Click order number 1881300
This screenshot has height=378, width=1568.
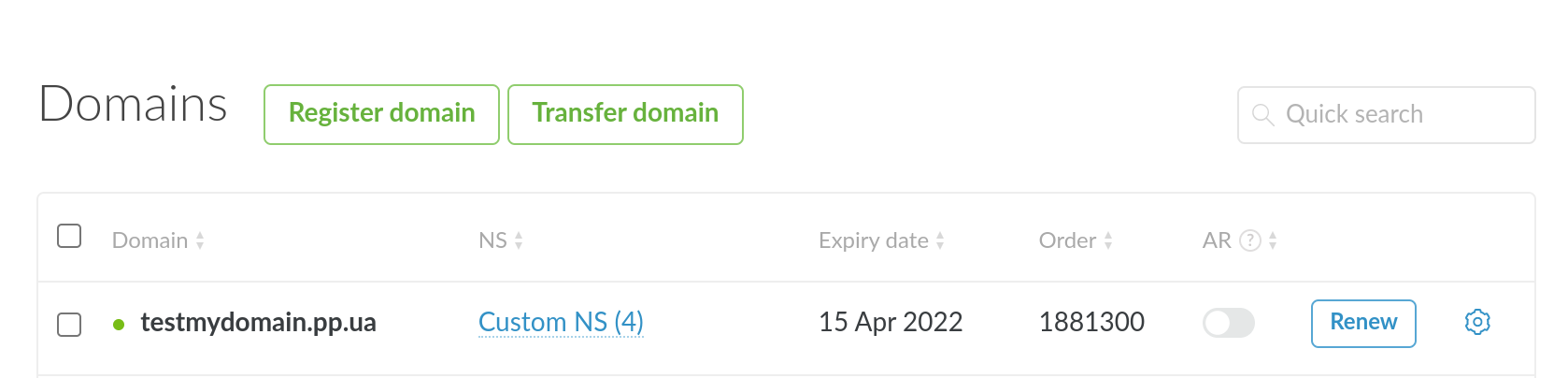tap(1091, 323)
